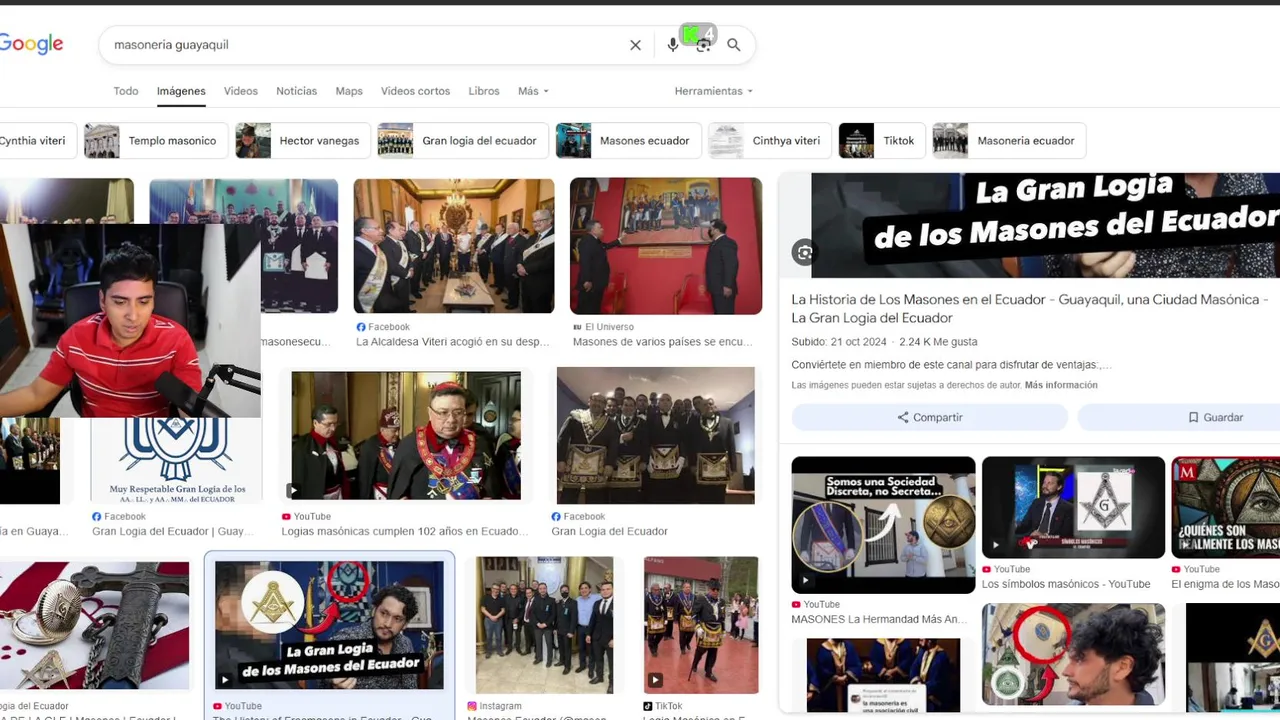This screenshot has width=1280, height=720.
Task: Go to the Maps tab
Action: click(349, 91)
